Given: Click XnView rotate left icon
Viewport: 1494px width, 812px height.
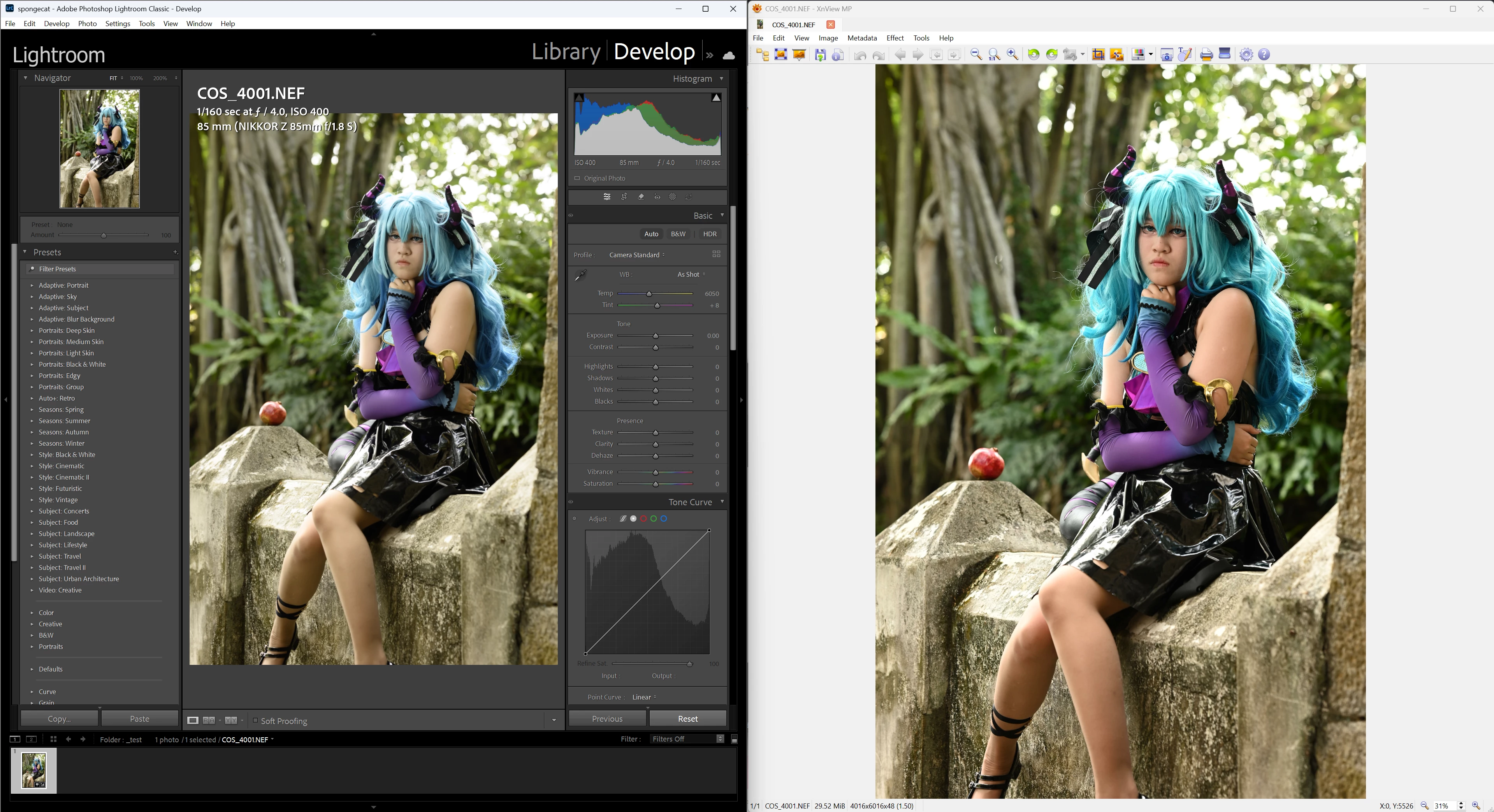Looking at the screenshot, I should 1033,54.
